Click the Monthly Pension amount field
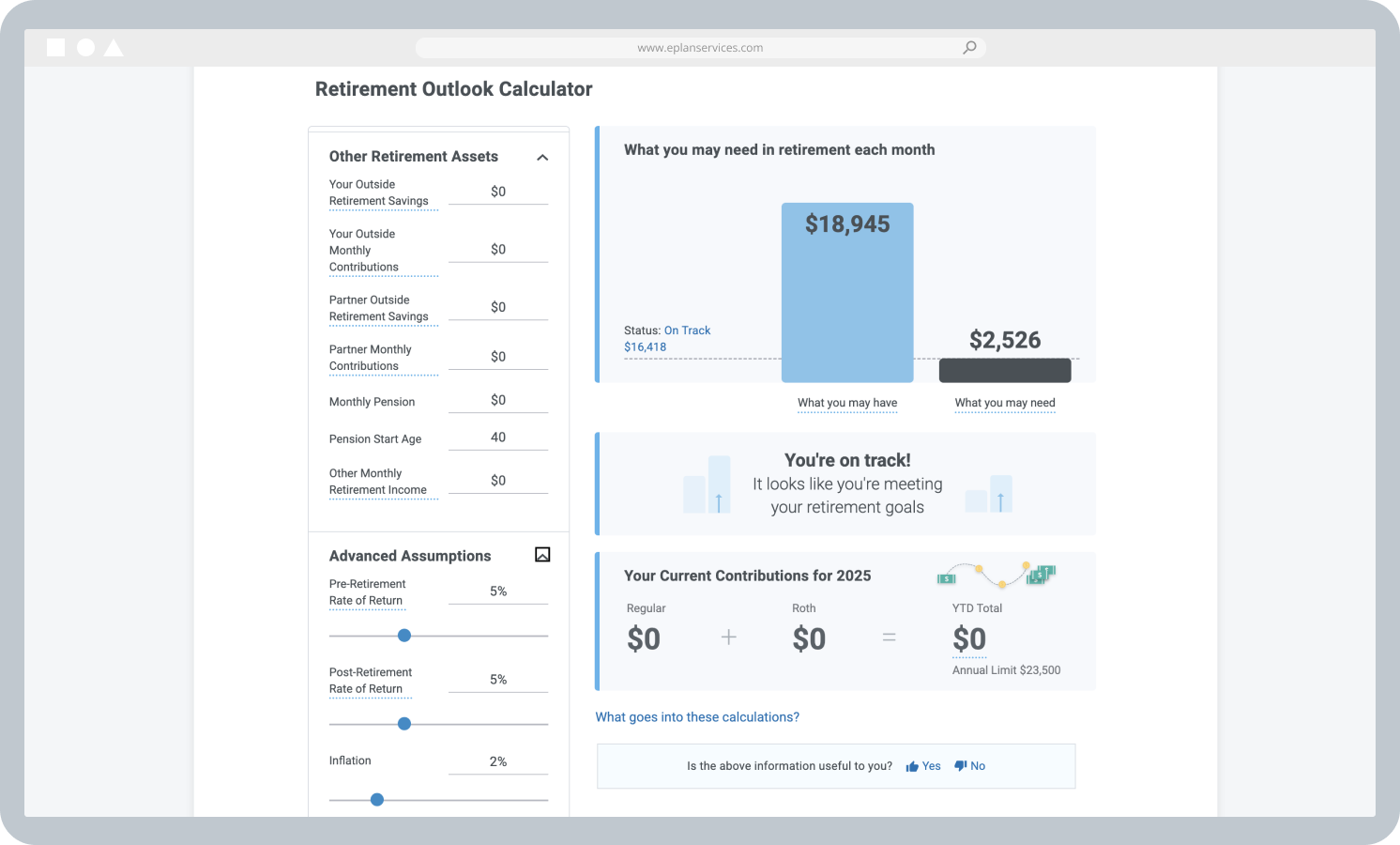Image resolution: width=1400 pixels, height=845 pixels. pyautogui.click(x=498, y=400)
